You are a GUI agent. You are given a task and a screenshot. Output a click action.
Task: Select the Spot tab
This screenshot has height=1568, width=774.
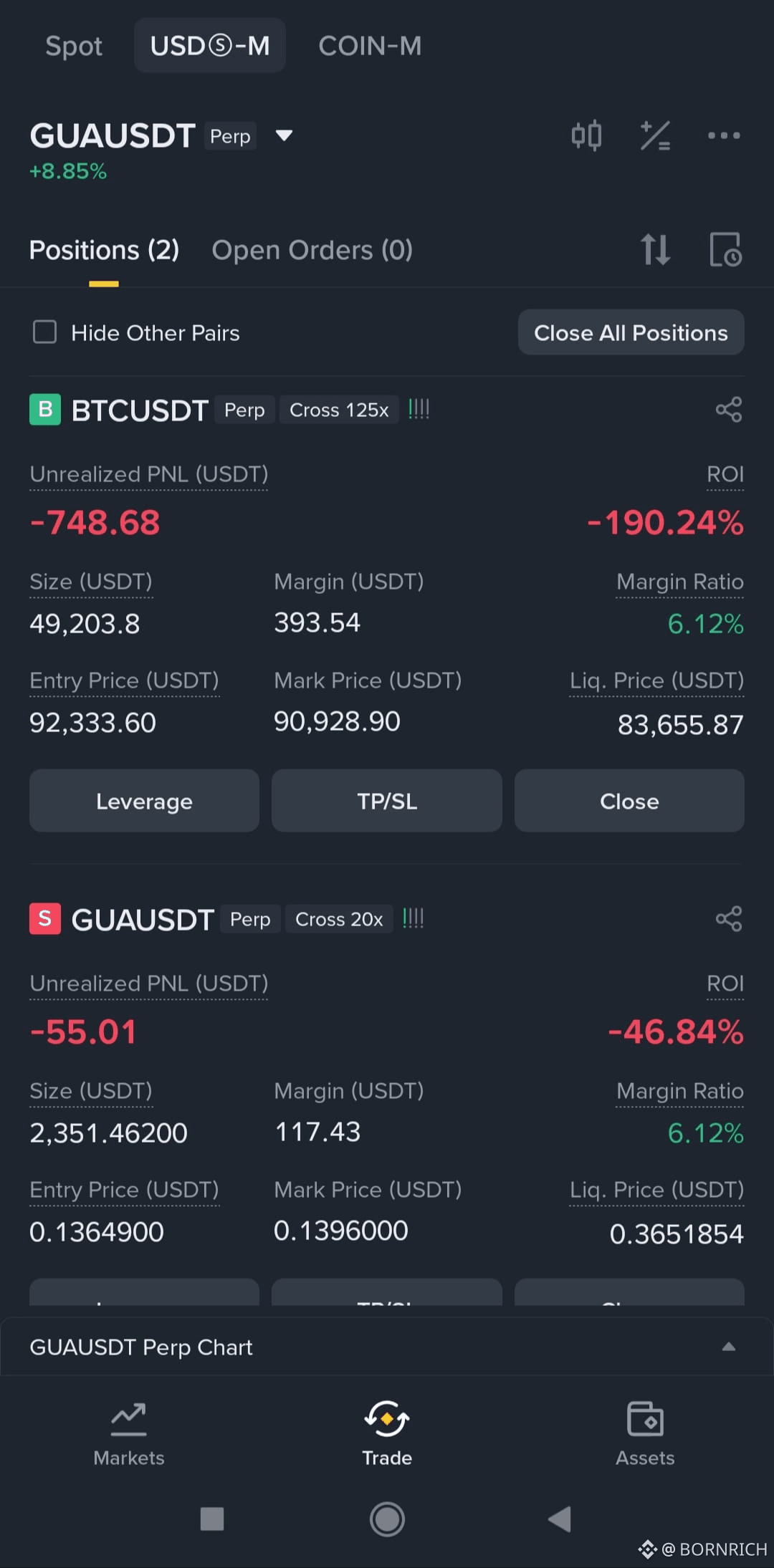coord(74,46)
